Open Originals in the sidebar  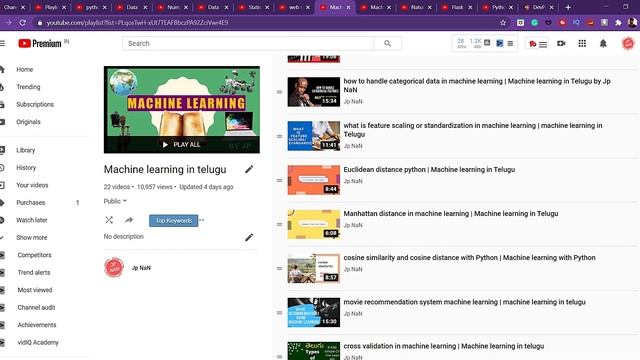(x=28, y=122)
